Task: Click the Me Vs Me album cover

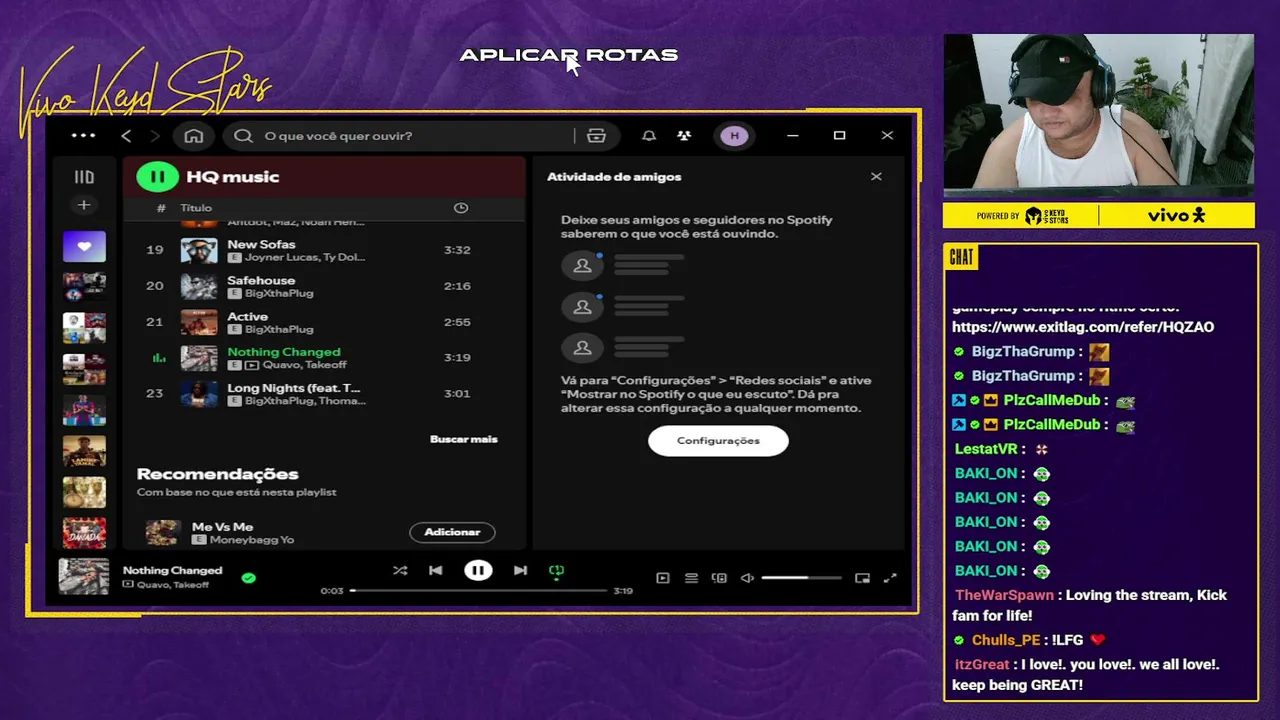Action: click(163, 532)
